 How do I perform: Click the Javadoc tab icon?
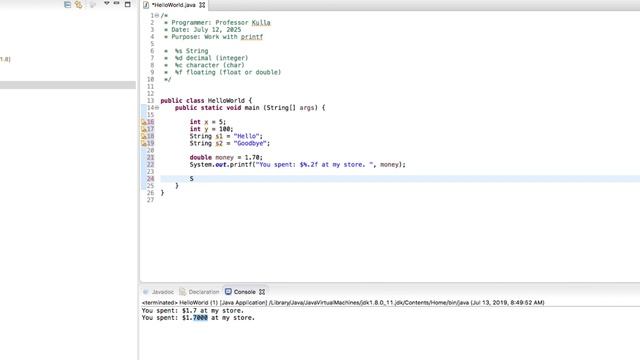coord(146,292)
